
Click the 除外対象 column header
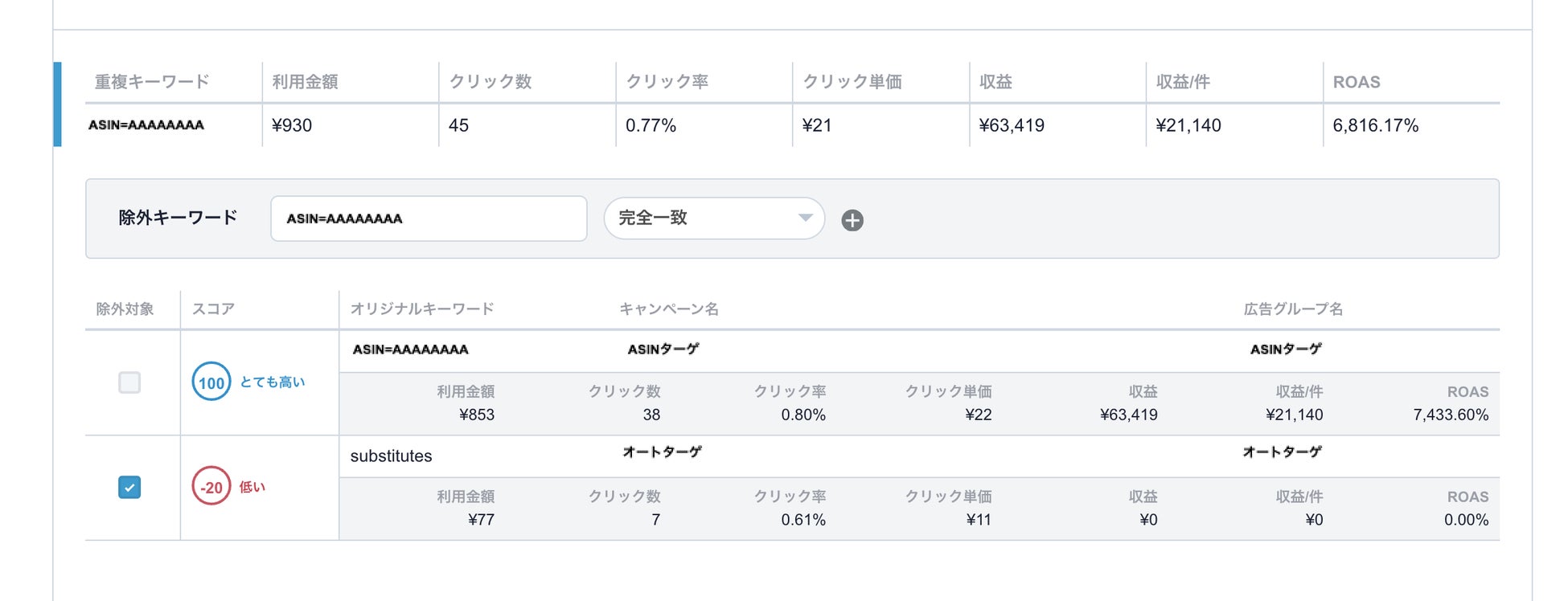tap(125, 309)
